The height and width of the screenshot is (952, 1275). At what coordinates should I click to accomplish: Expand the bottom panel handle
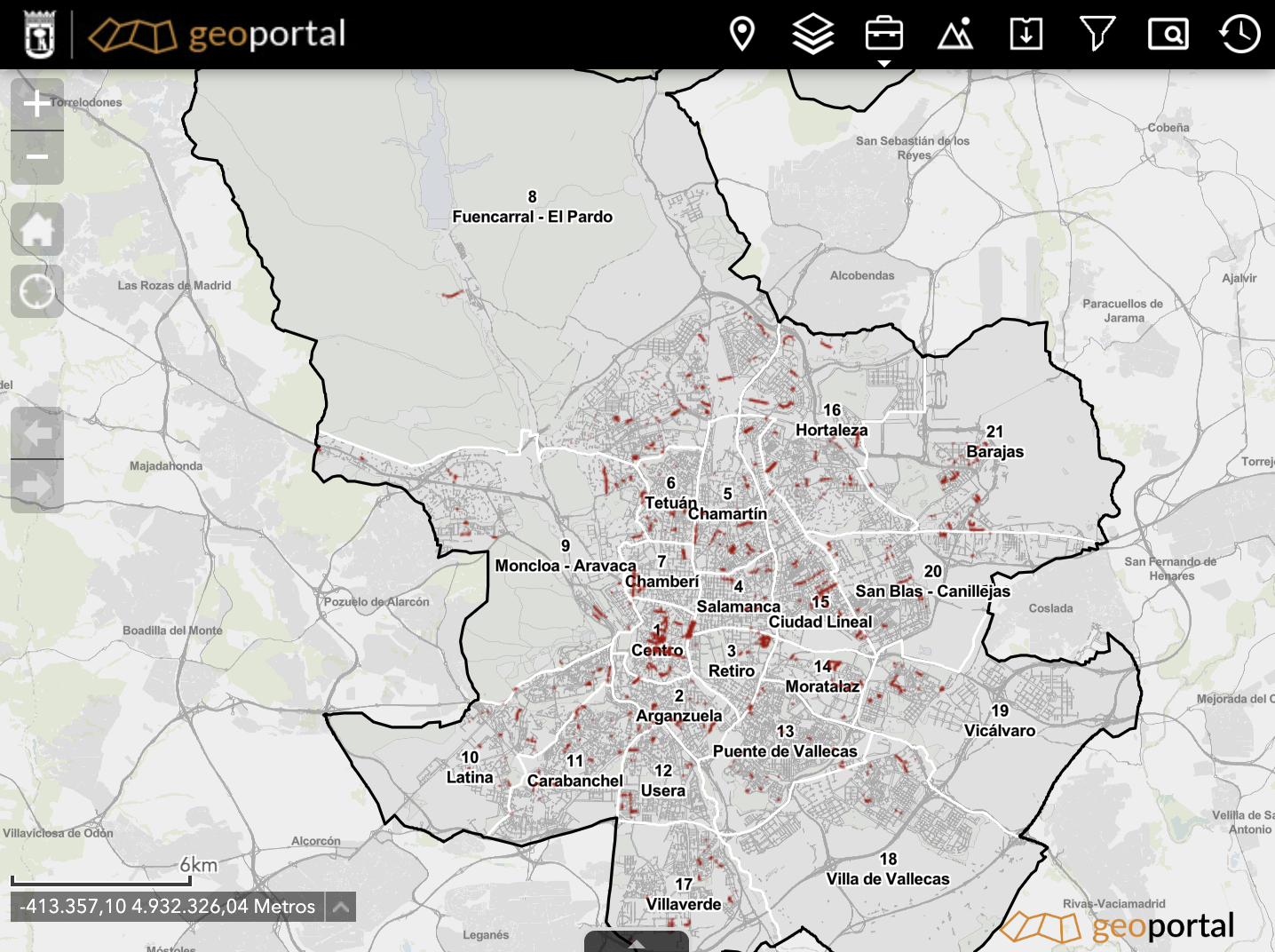tap(636, 942)
